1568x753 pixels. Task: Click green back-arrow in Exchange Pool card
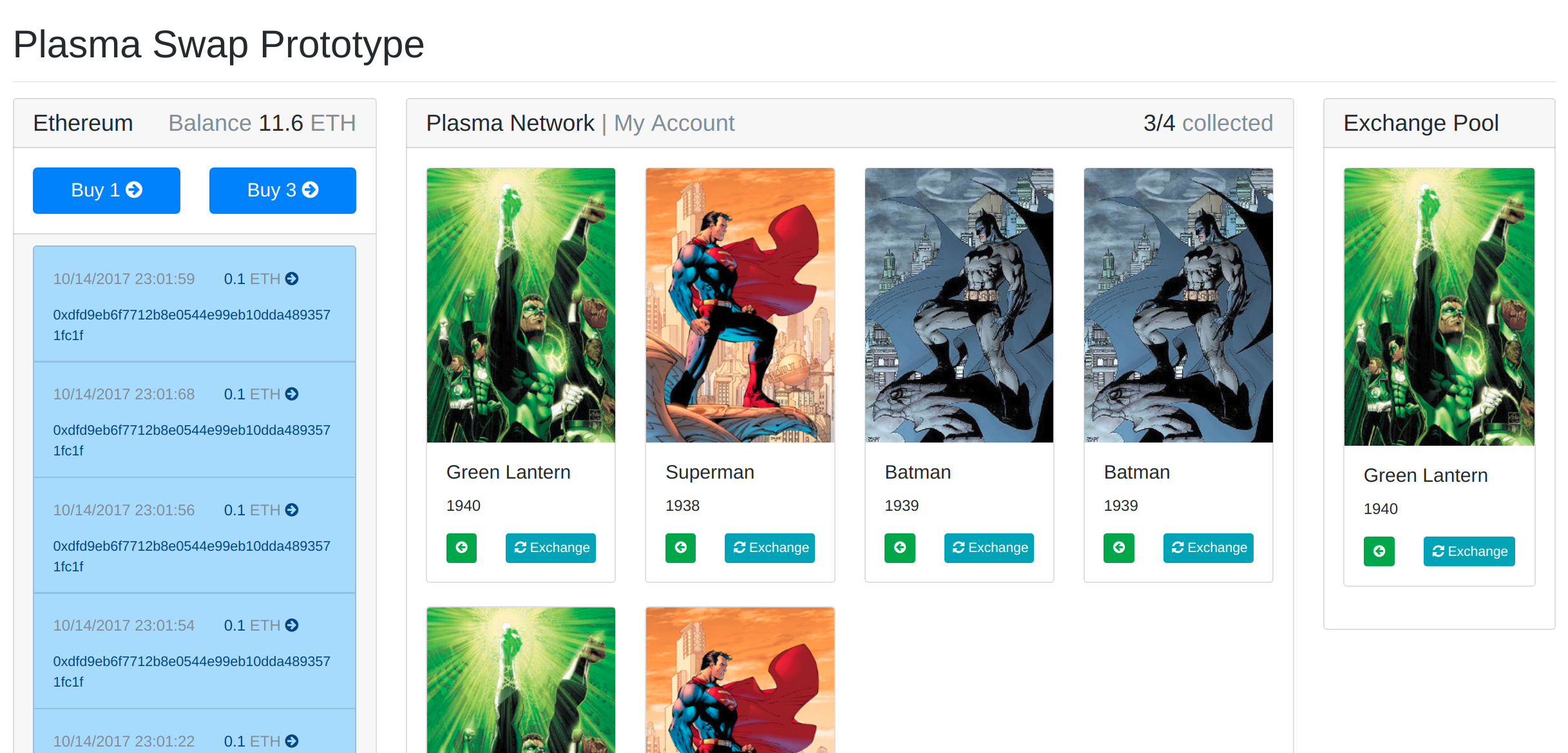tap(1379, 551)
